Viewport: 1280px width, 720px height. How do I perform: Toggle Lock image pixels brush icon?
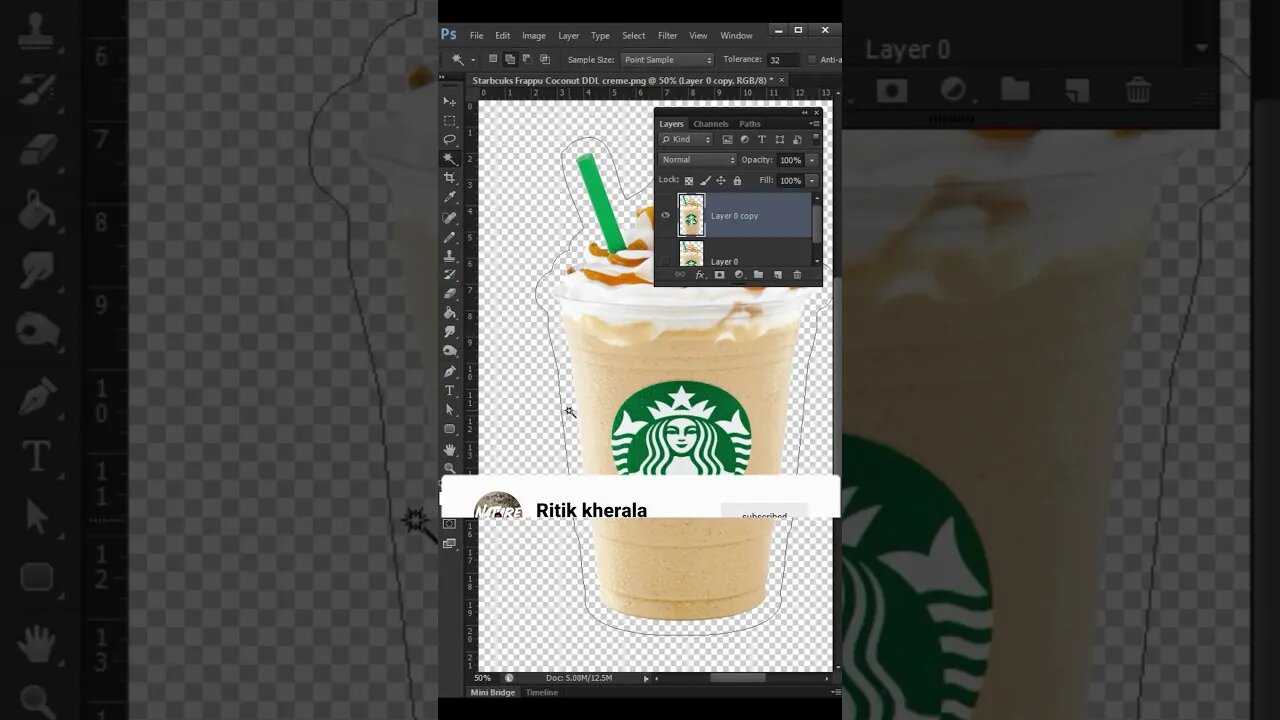705,181
